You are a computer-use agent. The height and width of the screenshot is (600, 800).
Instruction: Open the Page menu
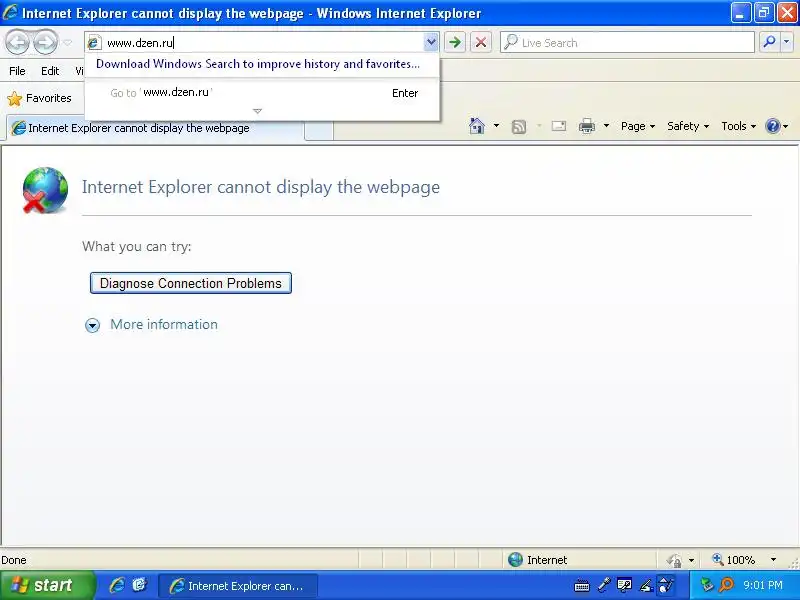(x=638, y=126)
